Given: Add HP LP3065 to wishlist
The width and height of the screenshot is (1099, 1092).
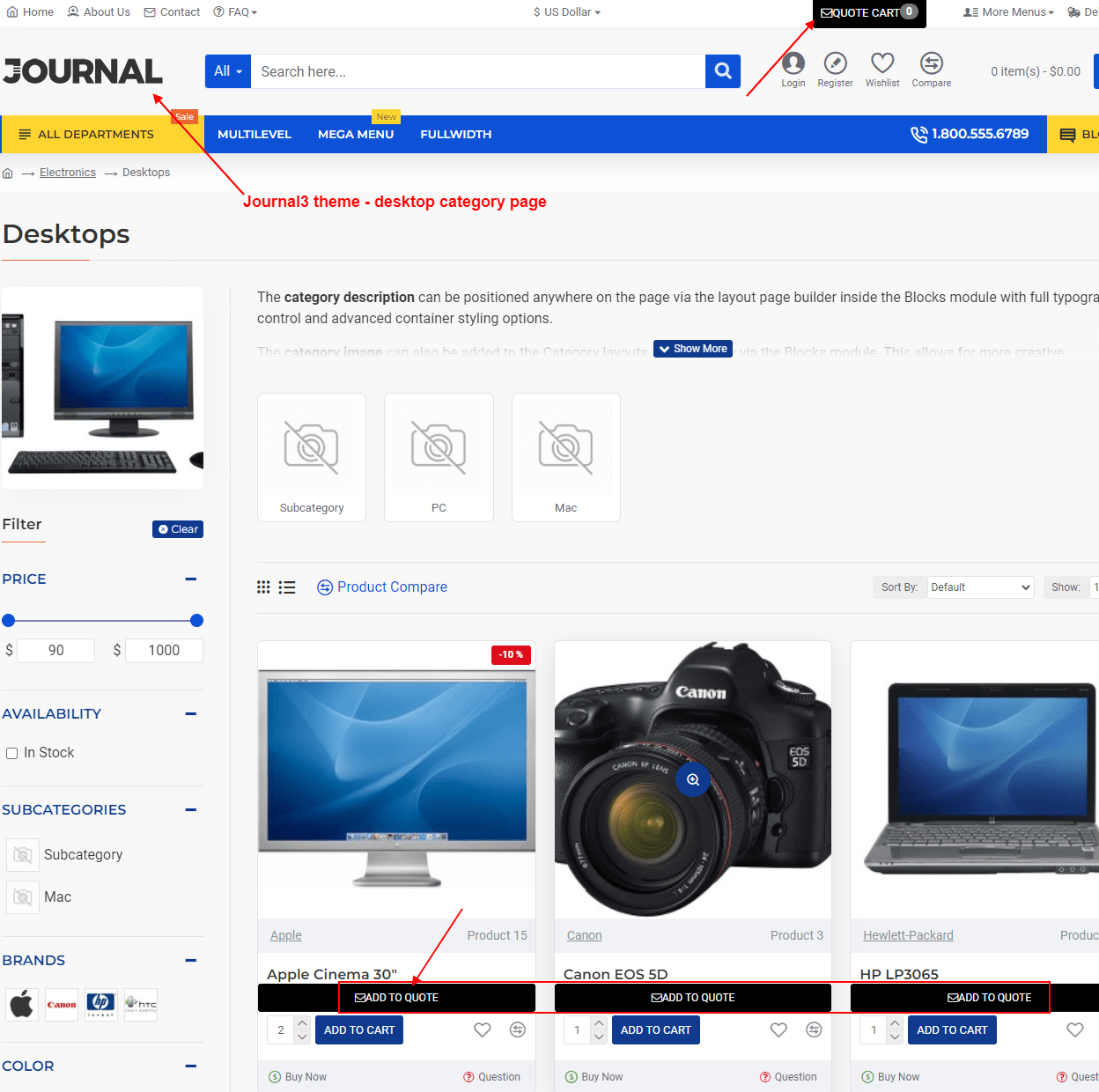Looking at the screenshot, I should pos(1075,1029).
